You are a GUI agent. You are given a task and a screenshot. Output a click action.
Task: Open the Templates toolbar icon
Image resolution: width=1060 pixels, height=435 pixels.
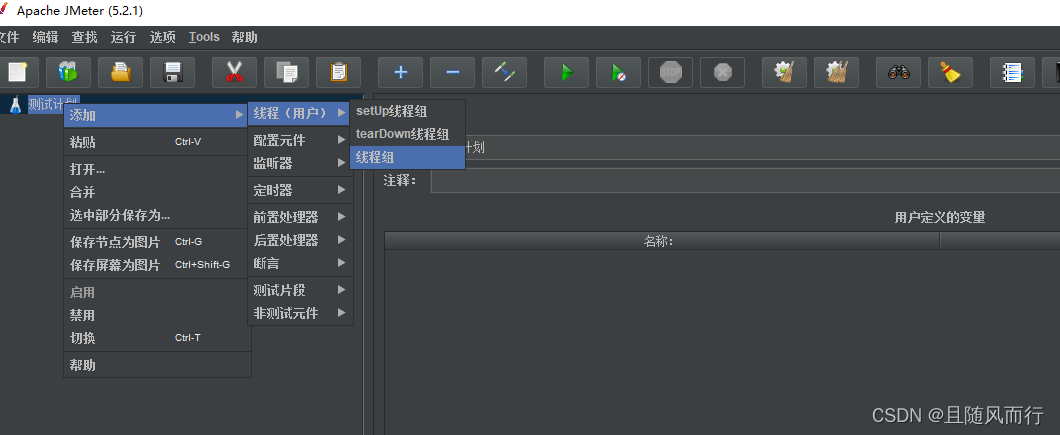[68, 72]
